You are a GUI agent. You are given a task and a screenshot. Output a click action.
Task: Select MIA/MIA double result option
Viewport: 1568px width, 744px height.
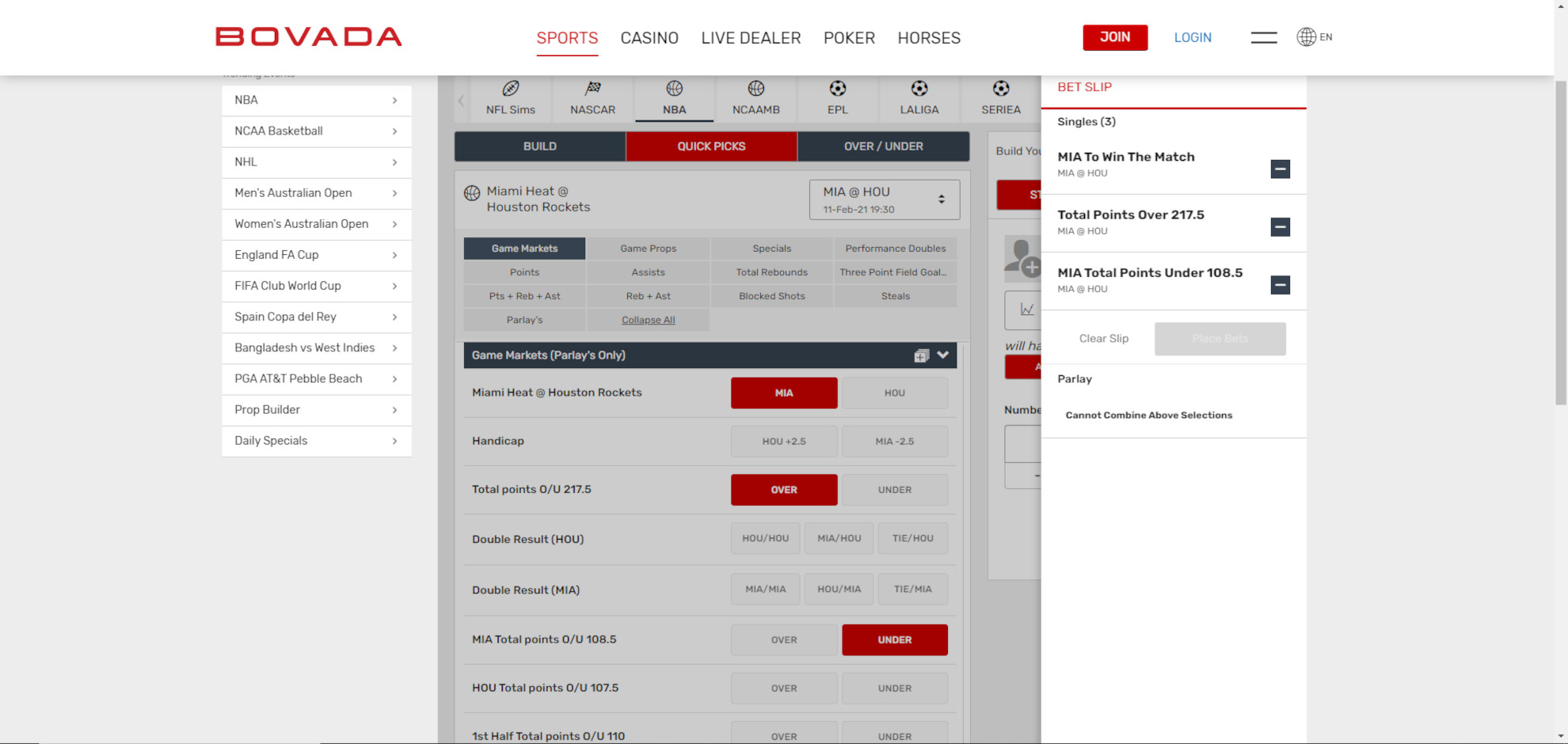765,589
